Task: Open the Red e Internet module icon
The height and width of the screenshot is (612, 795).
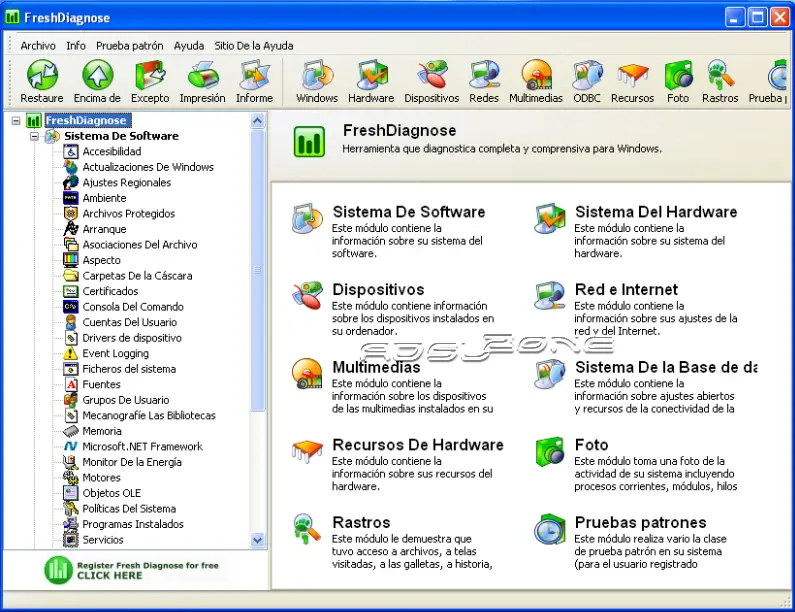Action: pos(550,296)
